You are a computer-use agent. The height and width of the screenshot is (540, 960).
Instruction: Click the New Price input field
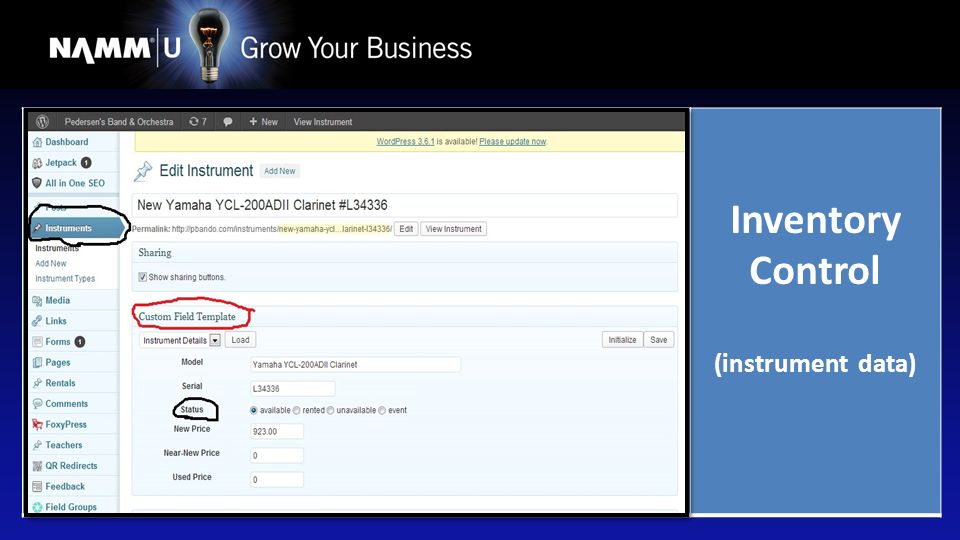pos(277,431)
